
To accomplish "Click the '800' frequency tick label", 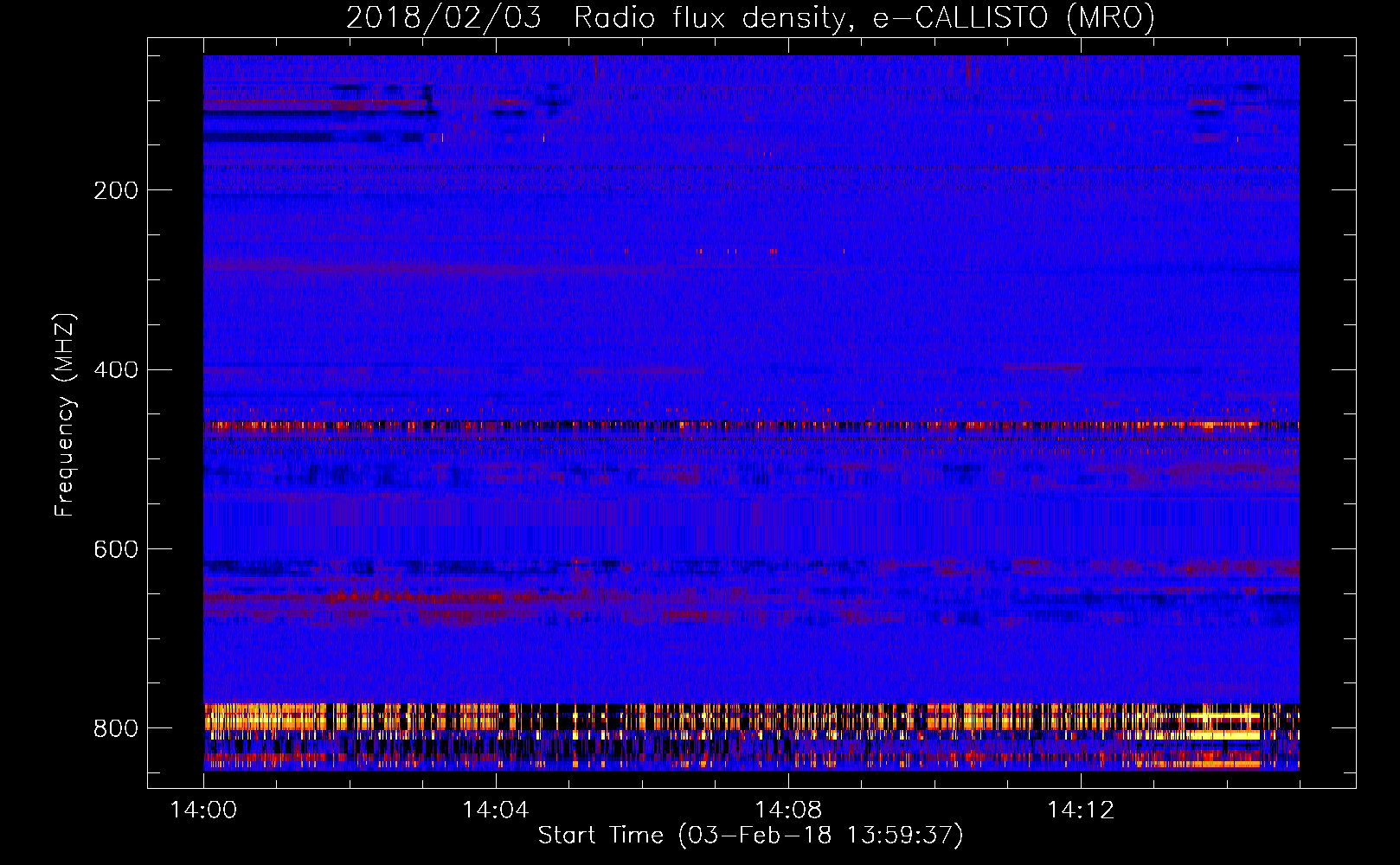I will 116,728.
